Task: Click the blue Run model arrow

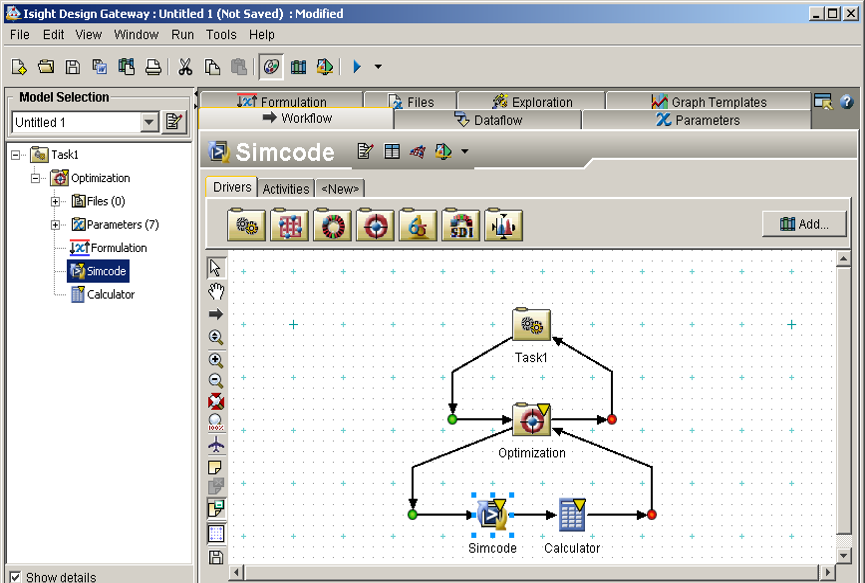Action: pyautogui.click(x=357, y=67)
